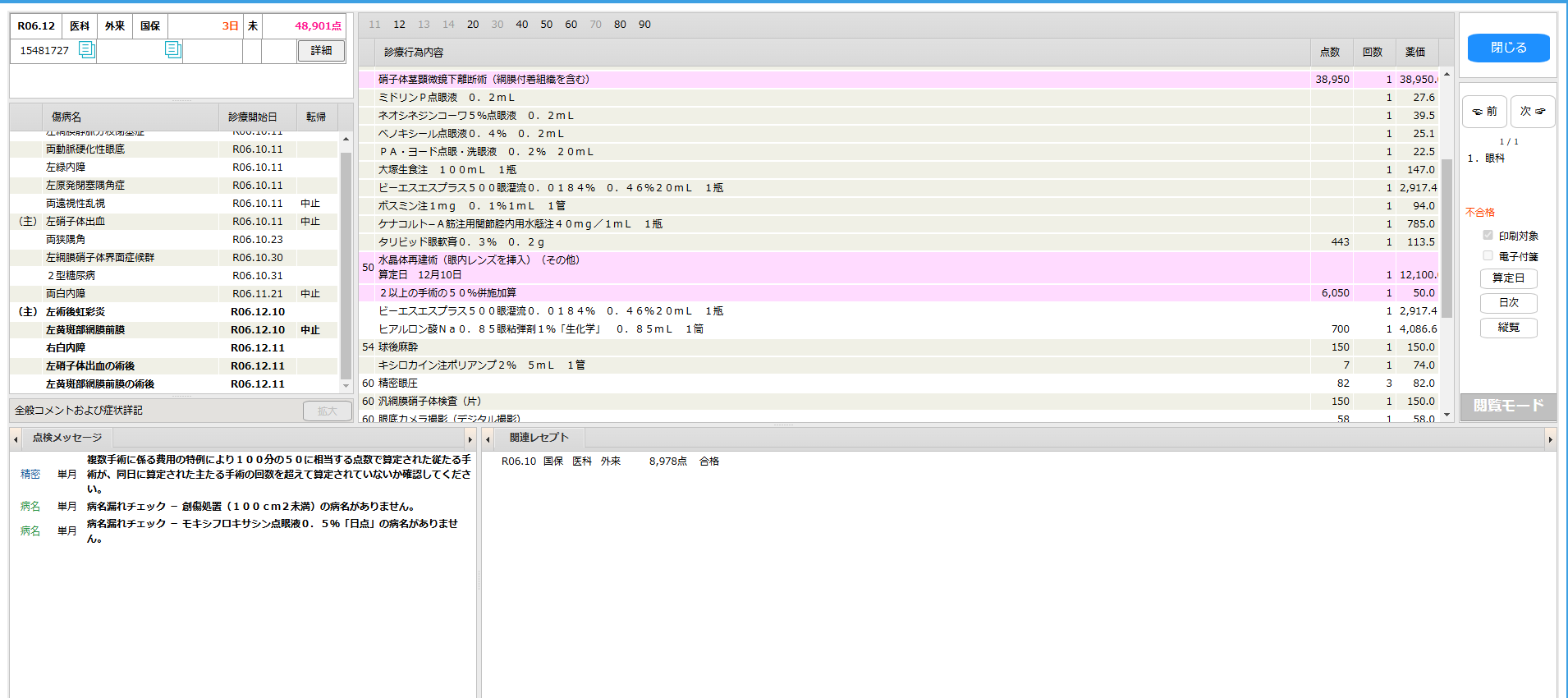Select disease row 右白内障
The image size is (1568, 698).
click(x=174, y=348)
